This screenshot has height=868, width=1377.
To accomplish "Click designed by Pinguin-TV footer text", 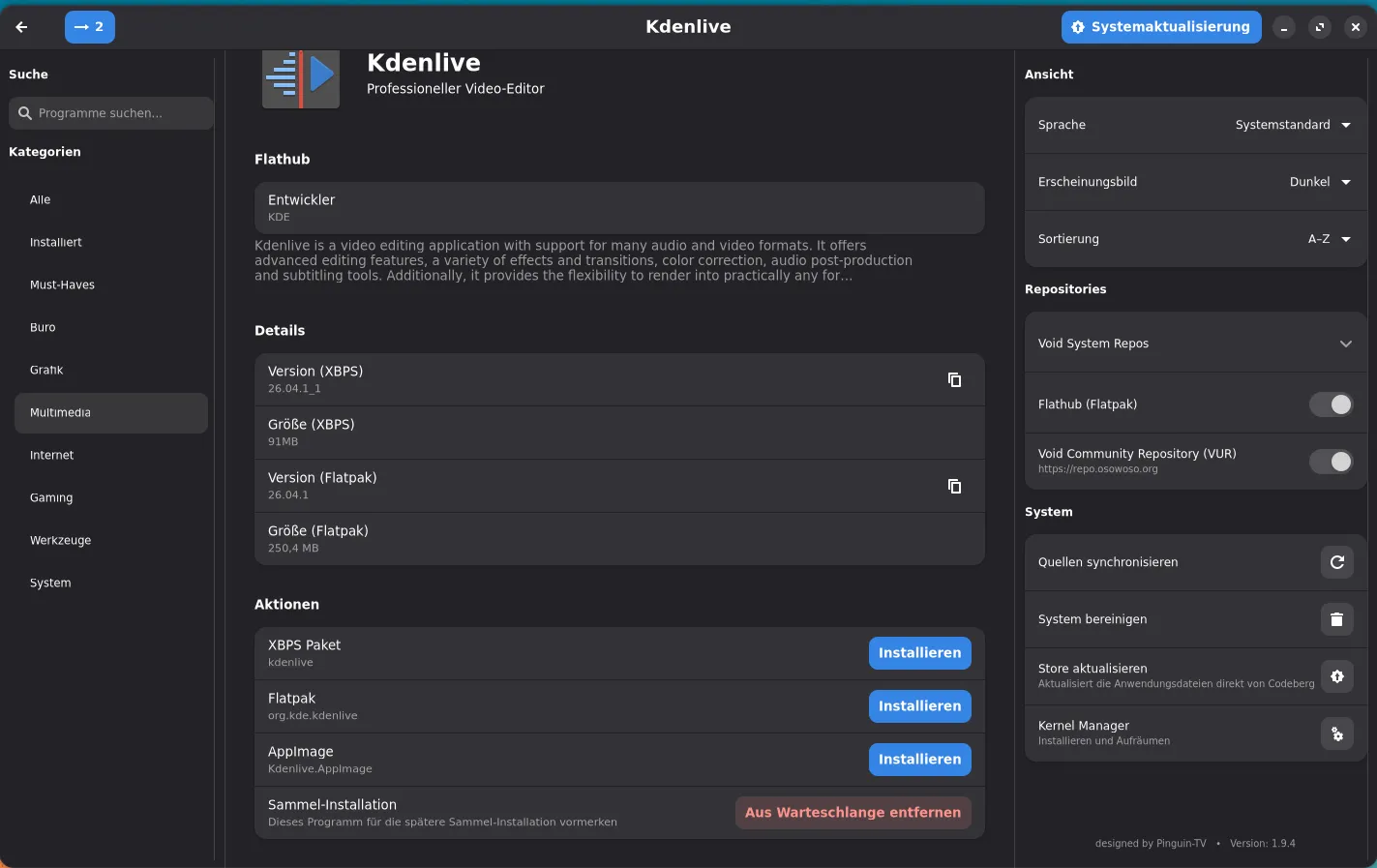I will click(x=1151, y=844).
